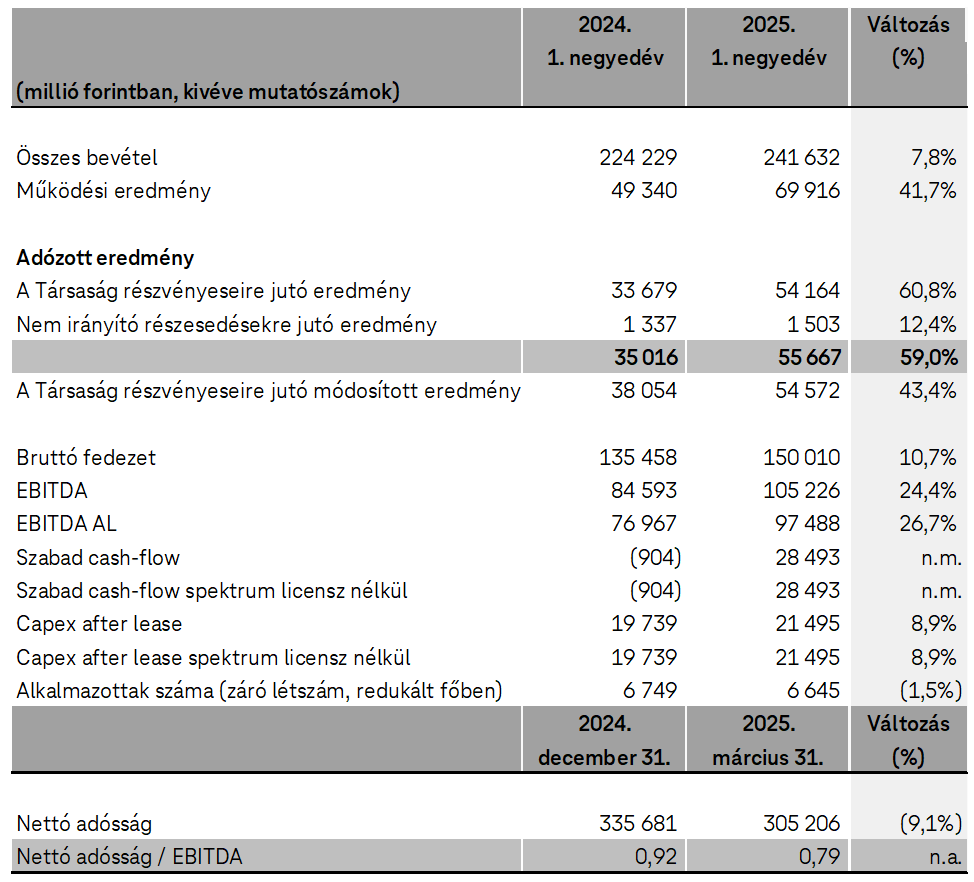Click the Szabad cash-flow spektrum licensz nélkül label

[x=212, y=591]
